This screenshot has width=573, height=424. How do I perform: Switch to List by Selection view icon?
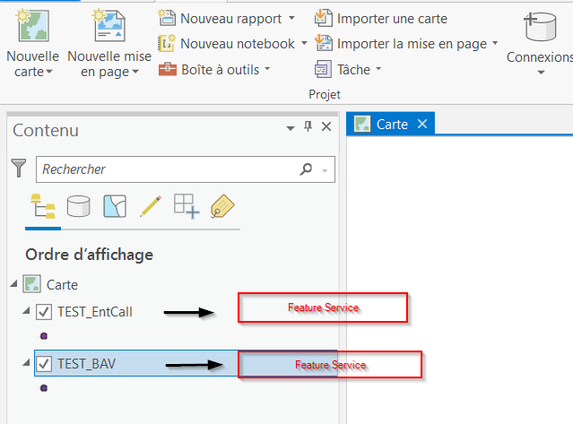pyautogui.click(x=115, y=206)
